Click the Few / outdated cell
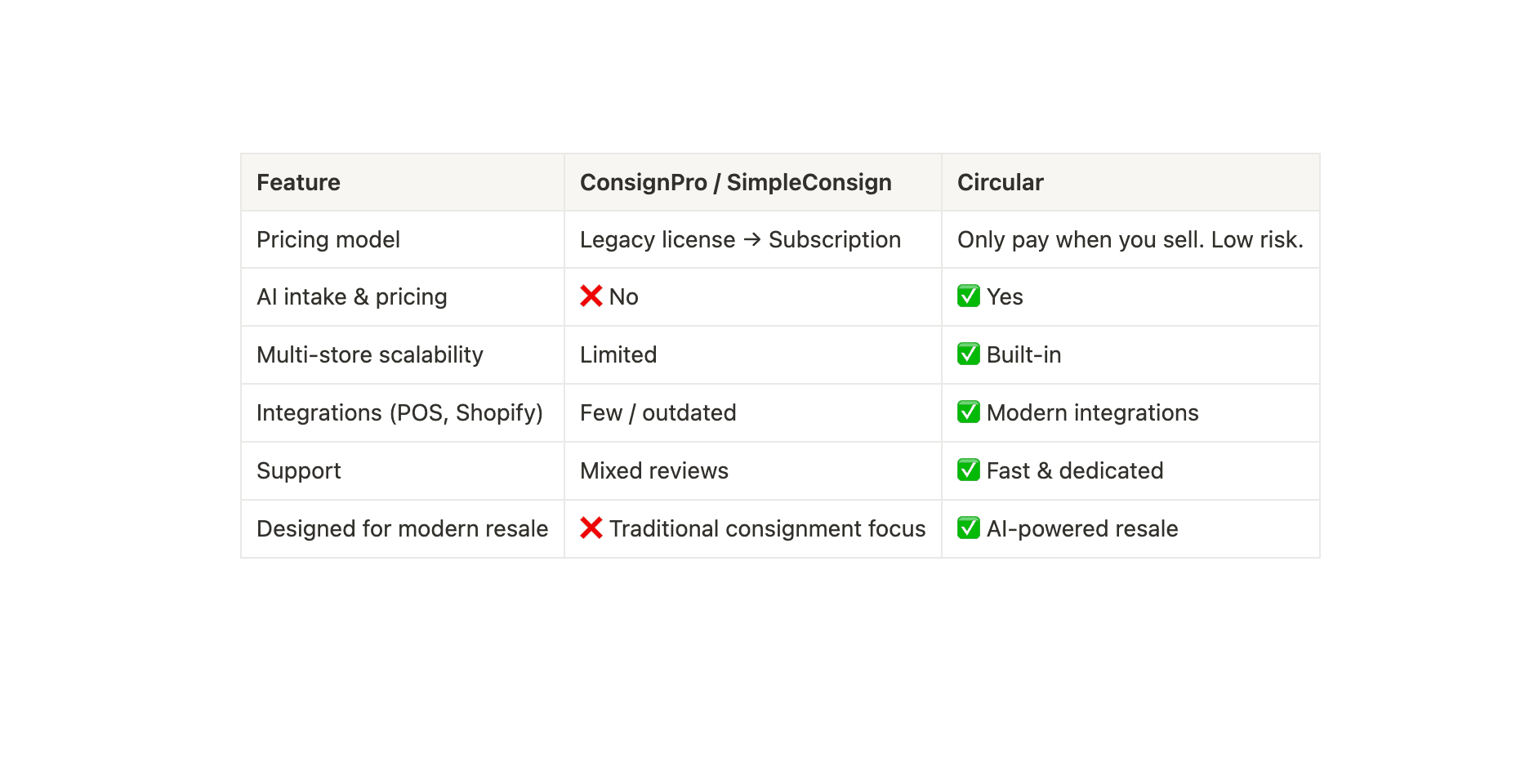1516x784 pixels. coord(658,413)
